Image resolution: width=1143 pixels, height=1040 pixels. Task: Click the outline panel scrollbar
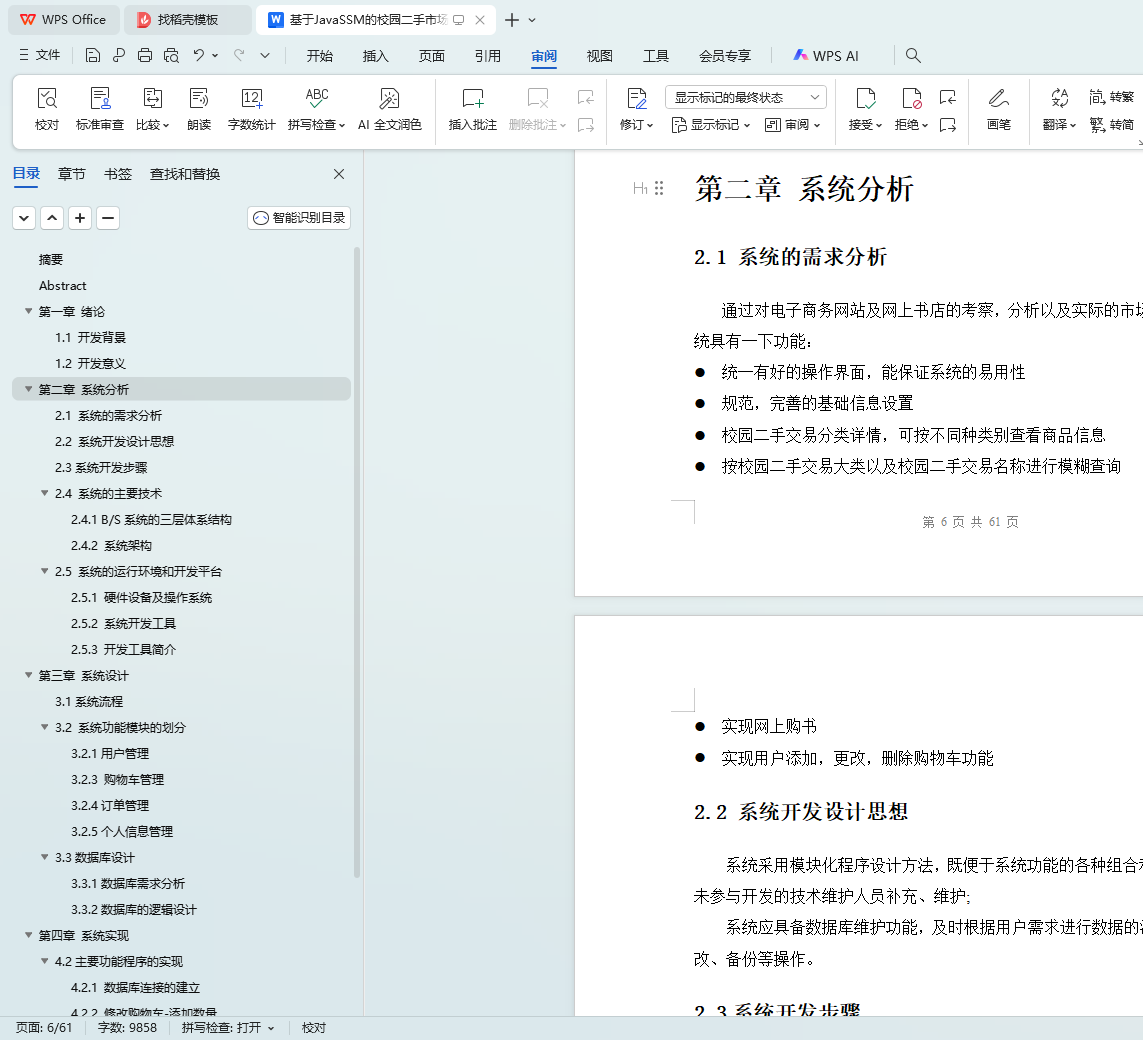tap(356, 562)
